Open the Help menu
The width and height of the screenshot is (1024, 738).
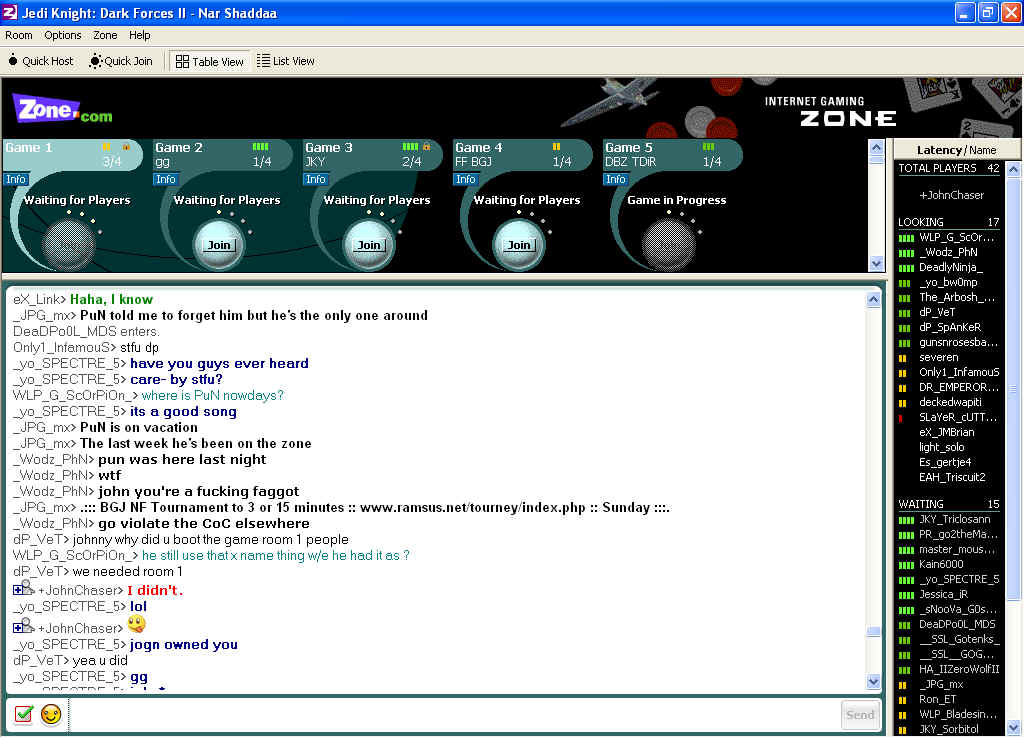click(140, 35)
